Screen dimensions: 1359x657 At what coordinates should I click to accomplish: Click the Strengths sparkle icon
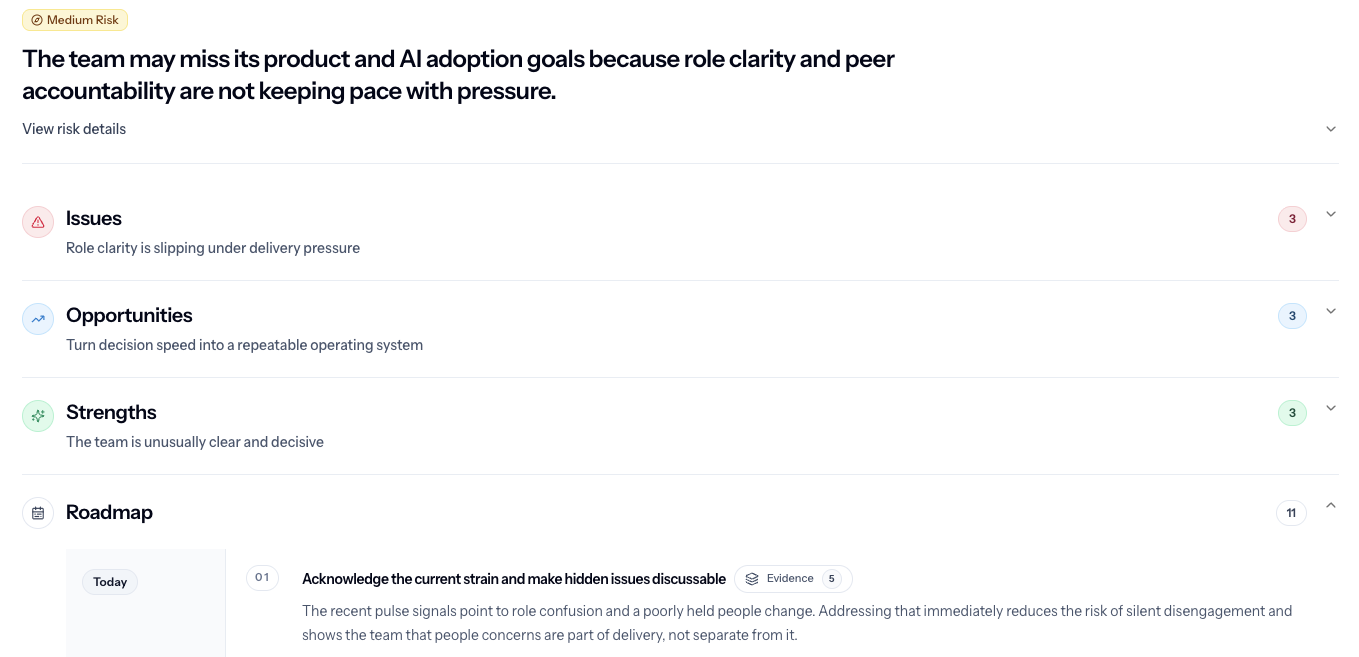38,416
